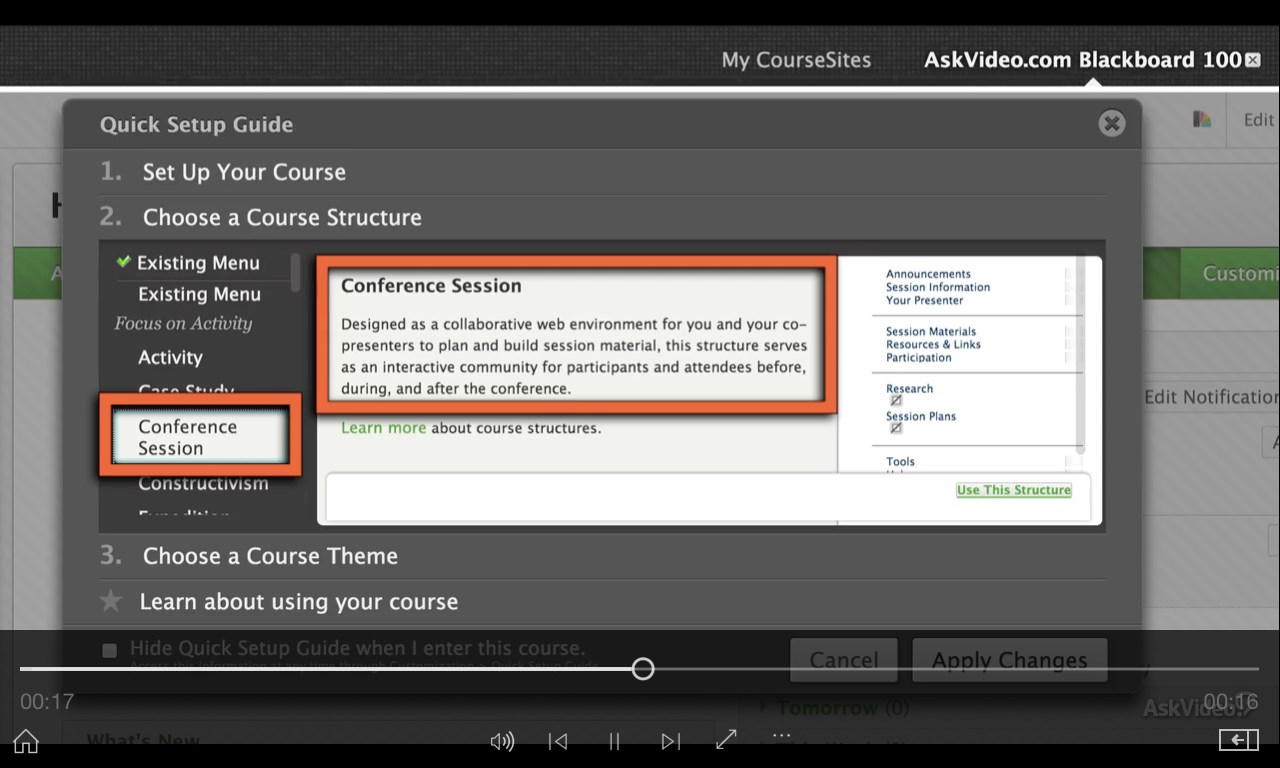The image size is (1280, 768).
Task: Skip to next video track
Action: tap(671, 741)
